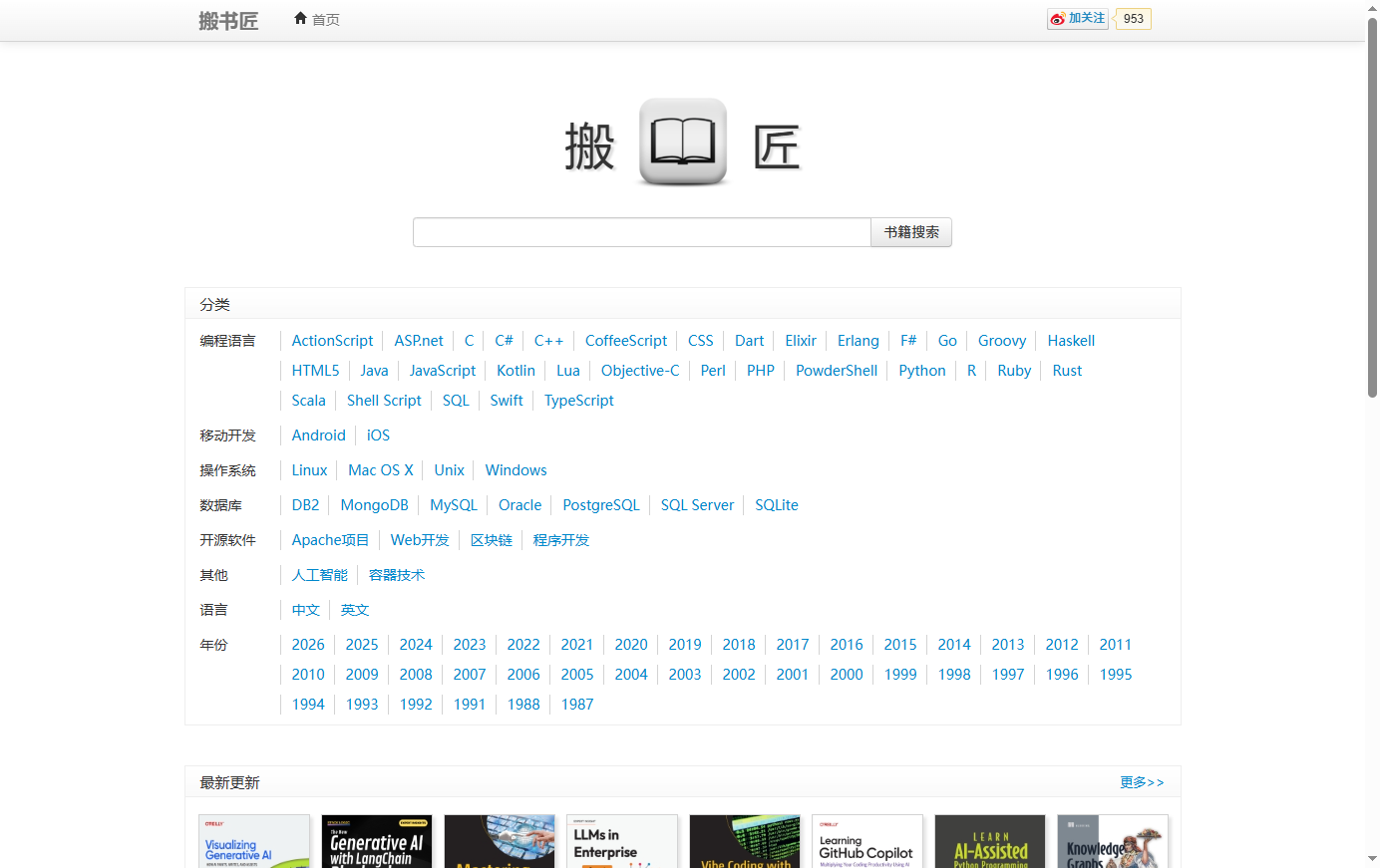The height and width of the screenshot is (868, 1380).
Task: Select Mac OS X operating system
Action: pyautogui.click(x=381, y=470)
